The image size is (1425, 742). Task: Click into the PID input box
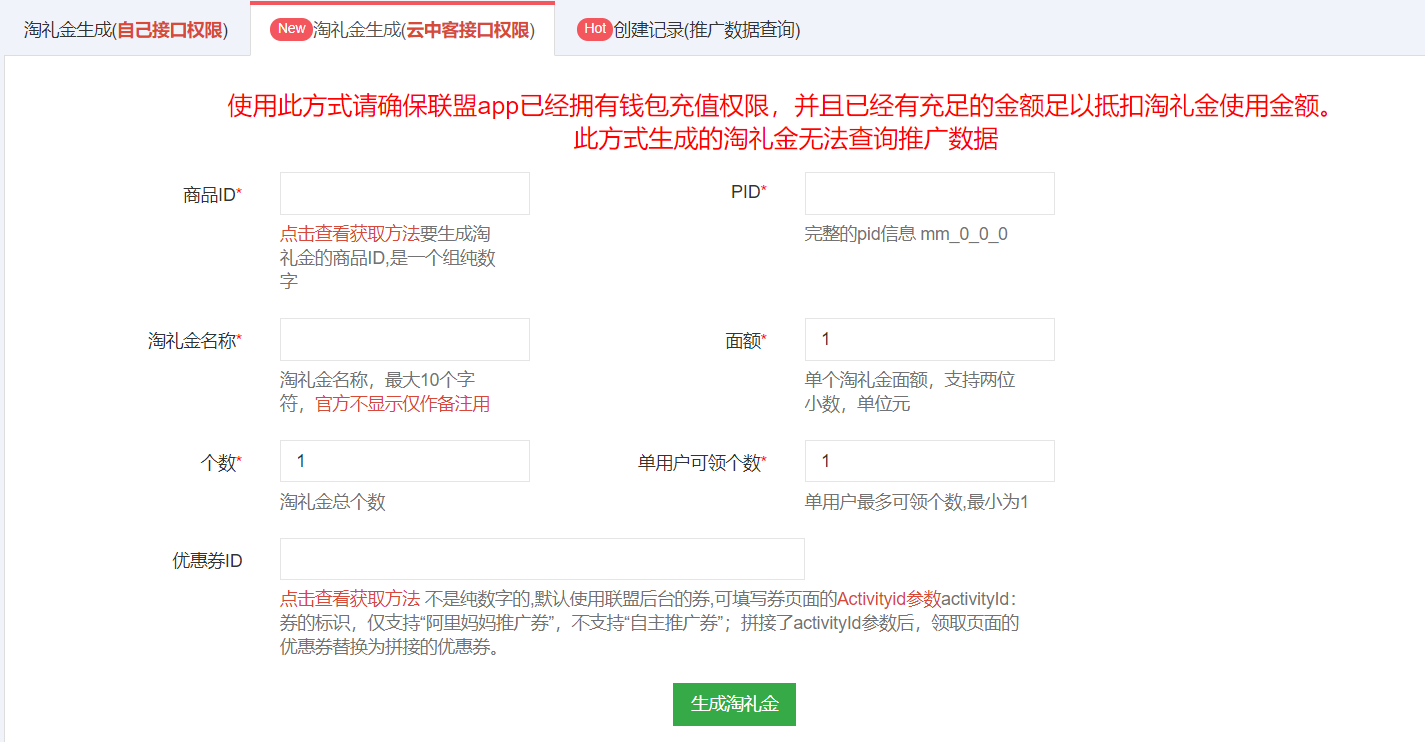pyautogui.click(x=930, y=194)
